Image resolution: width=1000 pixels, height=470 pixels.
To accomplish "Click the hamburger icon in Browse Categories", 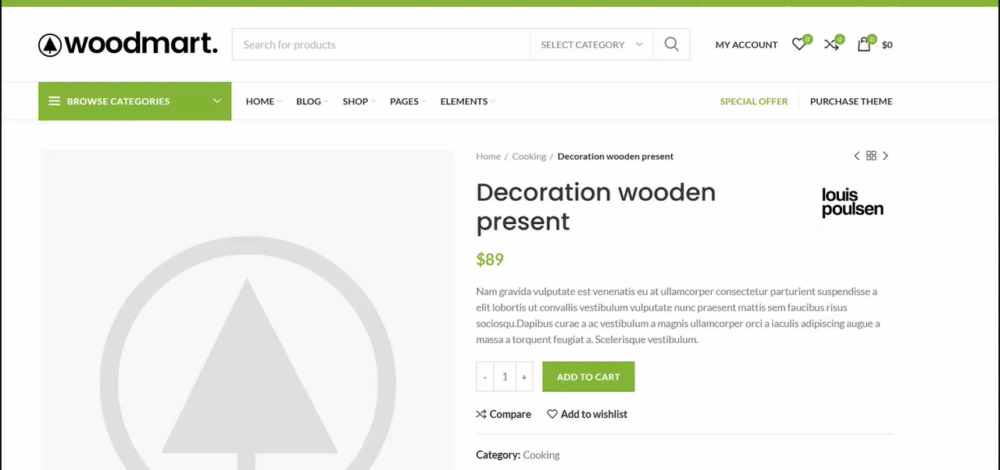I will point(54,101).
